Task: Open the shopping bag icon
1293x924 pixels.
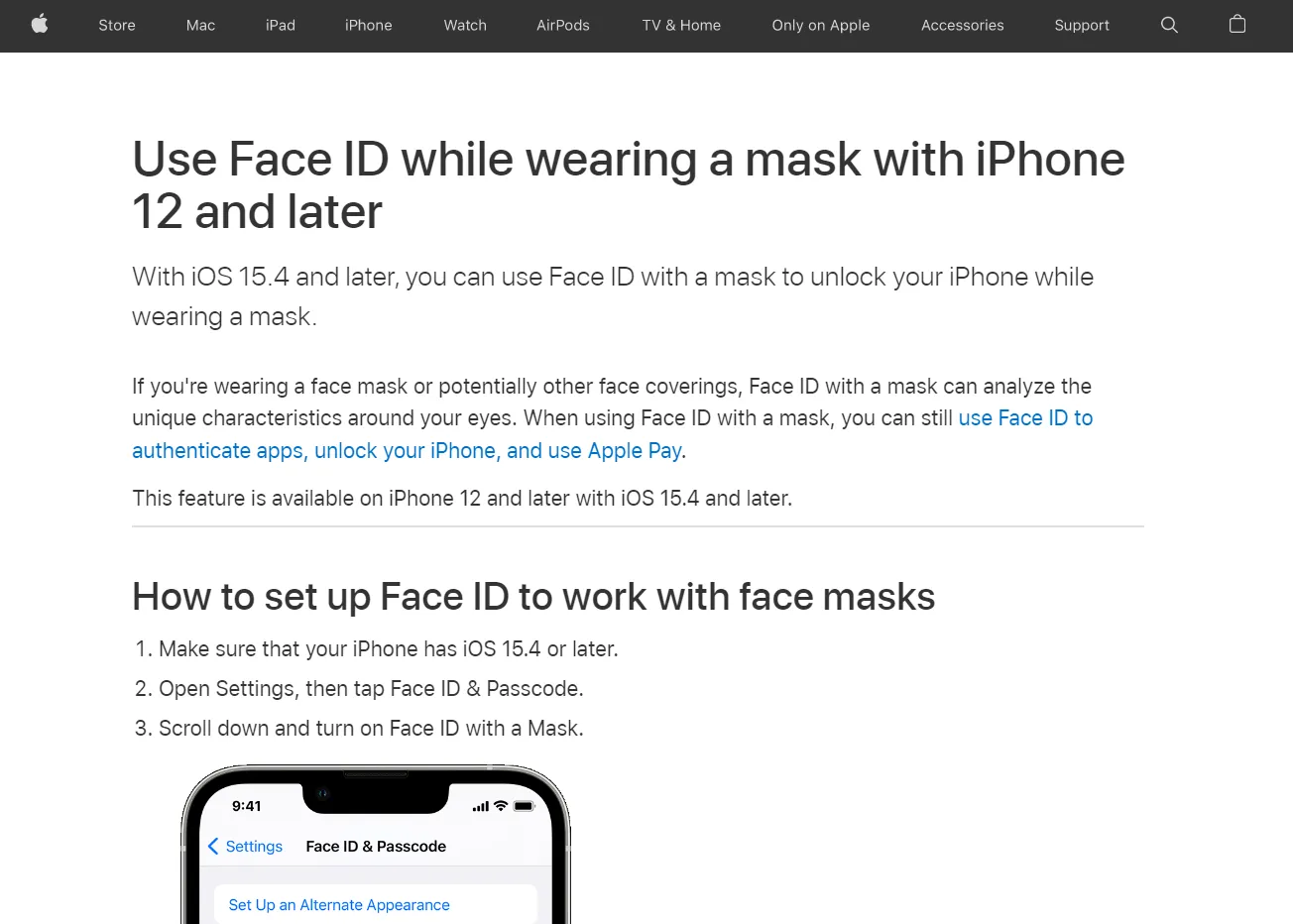Action: pos(1236,24)
